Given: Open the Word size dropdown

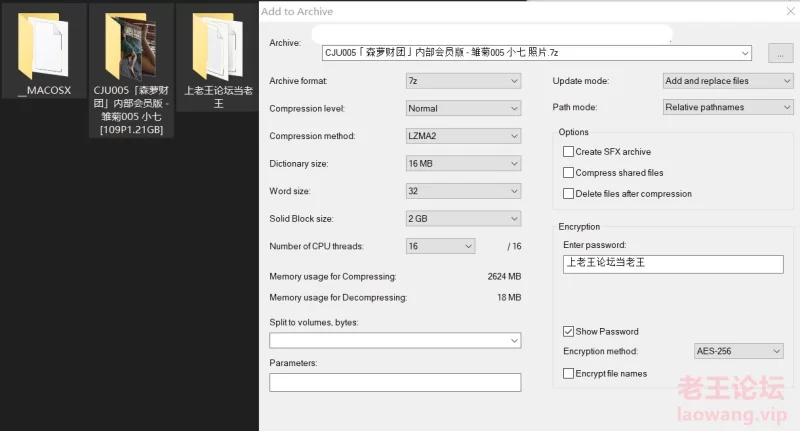Looking at the screenshot, I should [x=463, y=191].
